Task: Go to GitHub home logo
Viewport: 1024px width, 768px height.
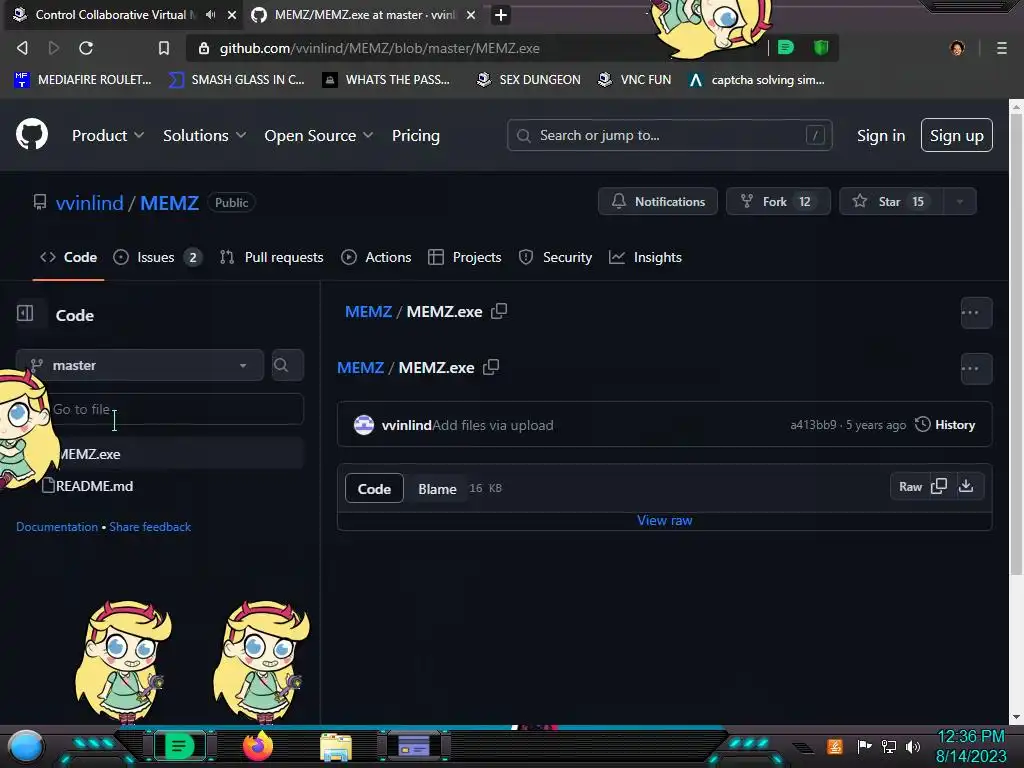Action: 32,135
